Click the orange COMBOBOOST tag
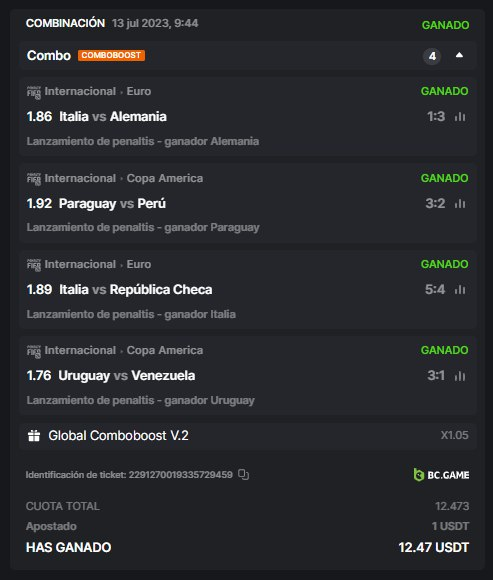The height and width of the screenshot is (580, 493). point(111,55)
